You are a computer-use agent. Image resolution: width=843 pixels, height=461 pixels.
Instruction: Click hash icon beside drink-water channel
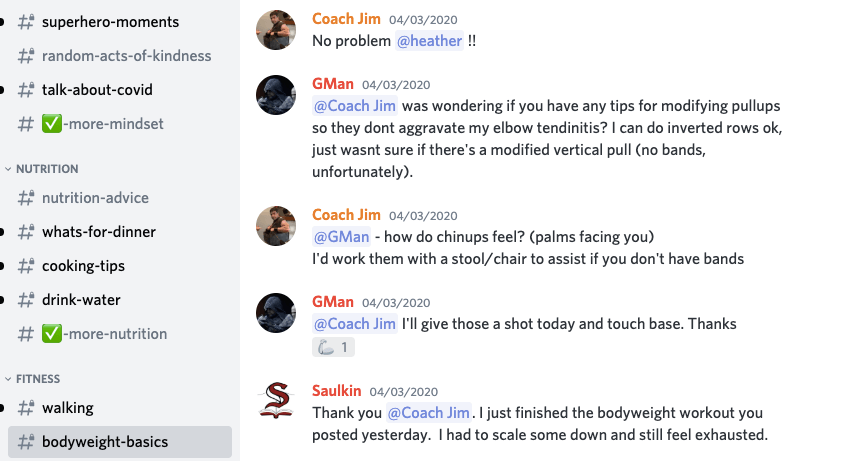pyautogui.click(x=26, y=300)
